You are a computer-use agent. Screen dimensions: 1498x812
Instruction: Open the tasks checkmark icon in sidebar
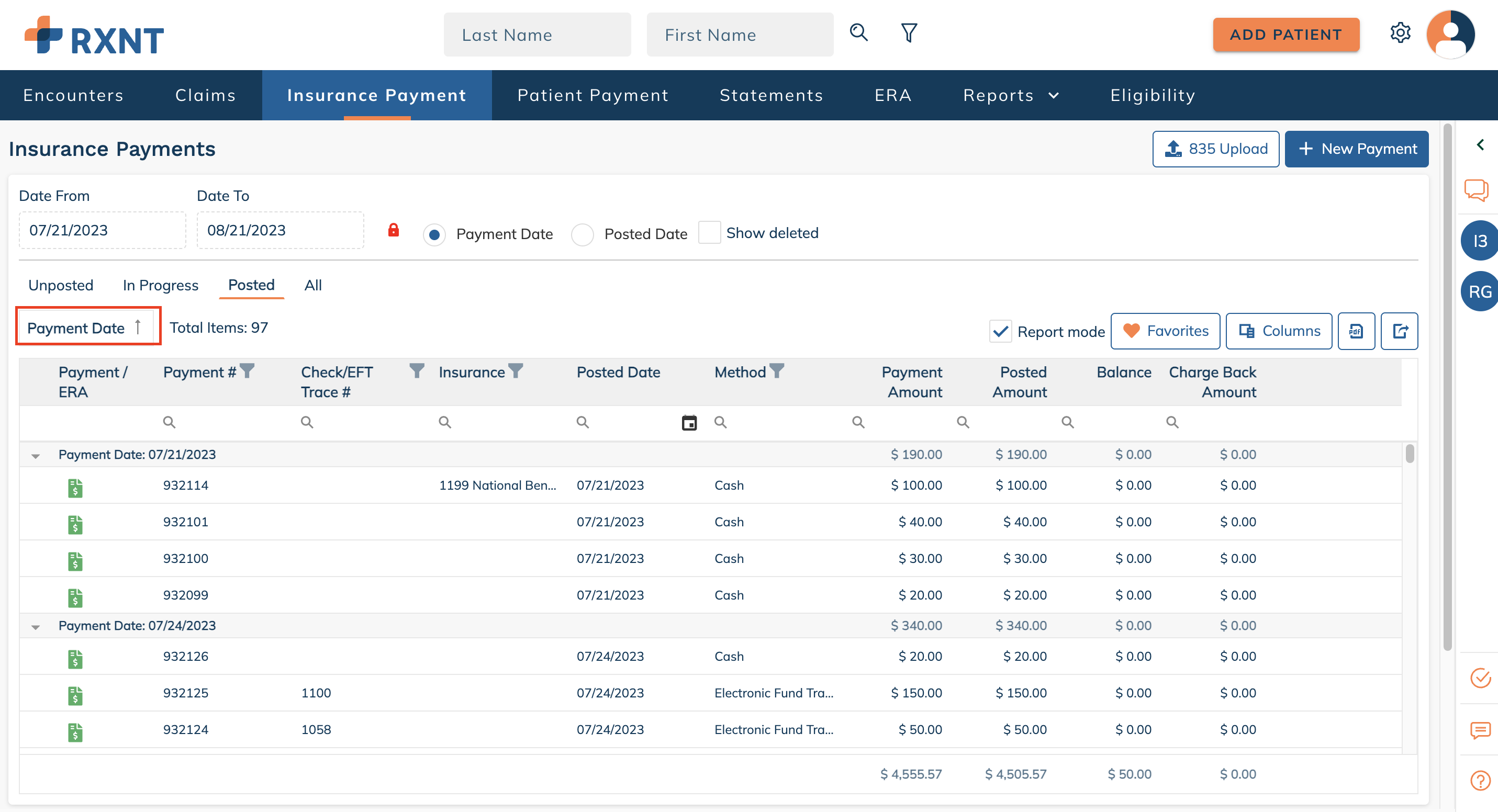click(x=1480, y=678)
